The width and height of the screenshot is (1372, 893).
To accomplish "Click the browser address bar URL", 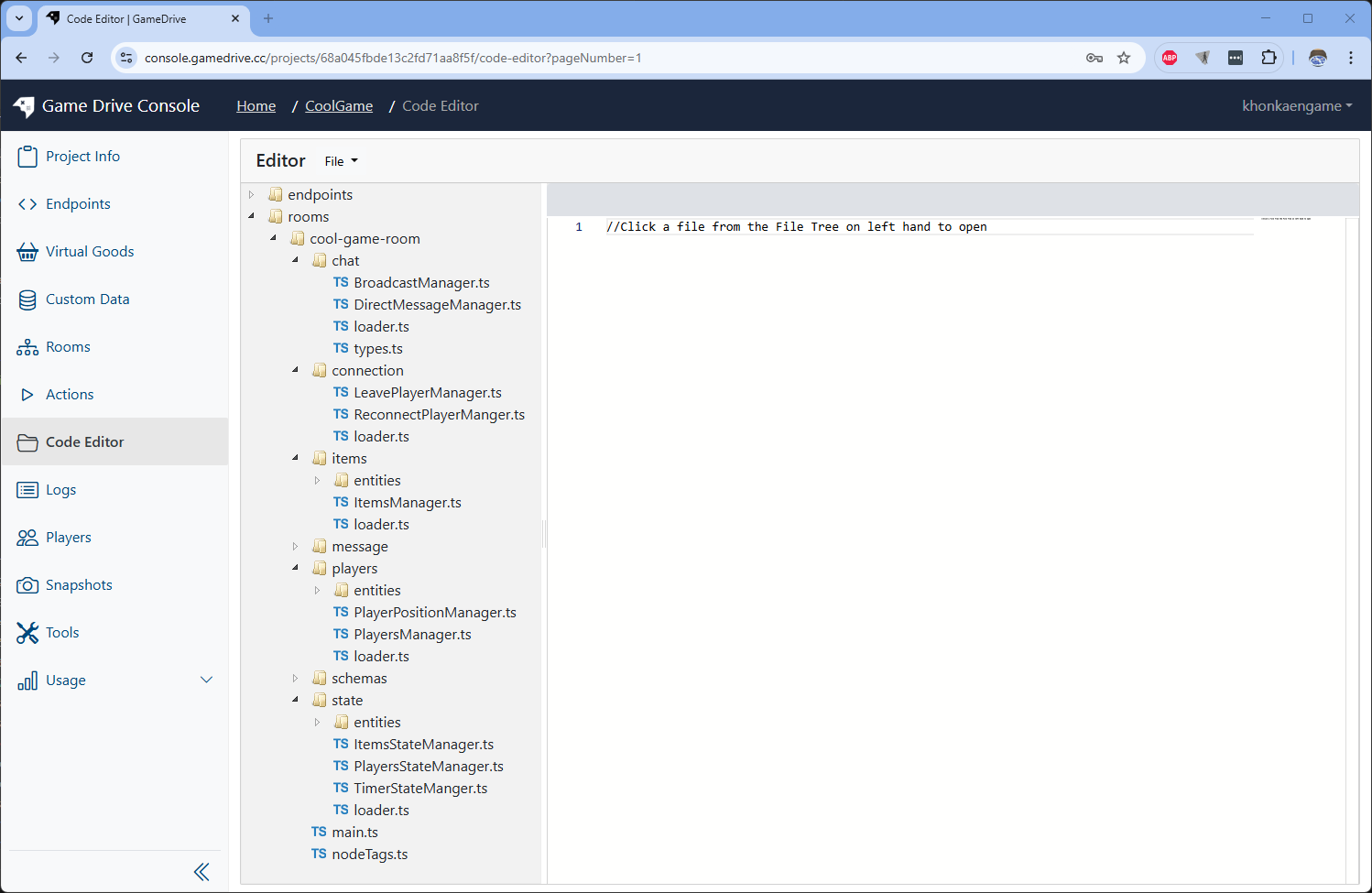I will [x=394, y=58].
